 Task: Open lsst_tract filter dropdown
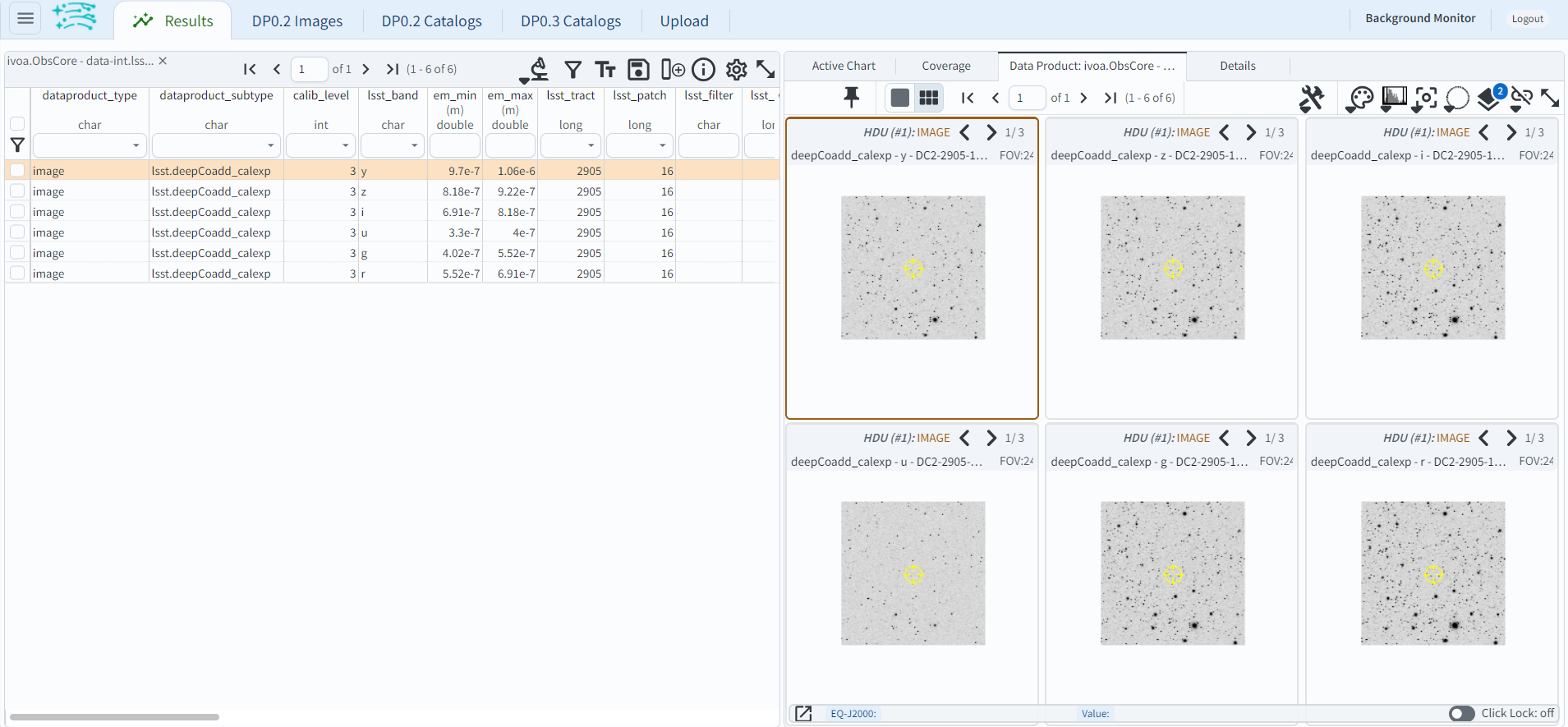point(591,145)
